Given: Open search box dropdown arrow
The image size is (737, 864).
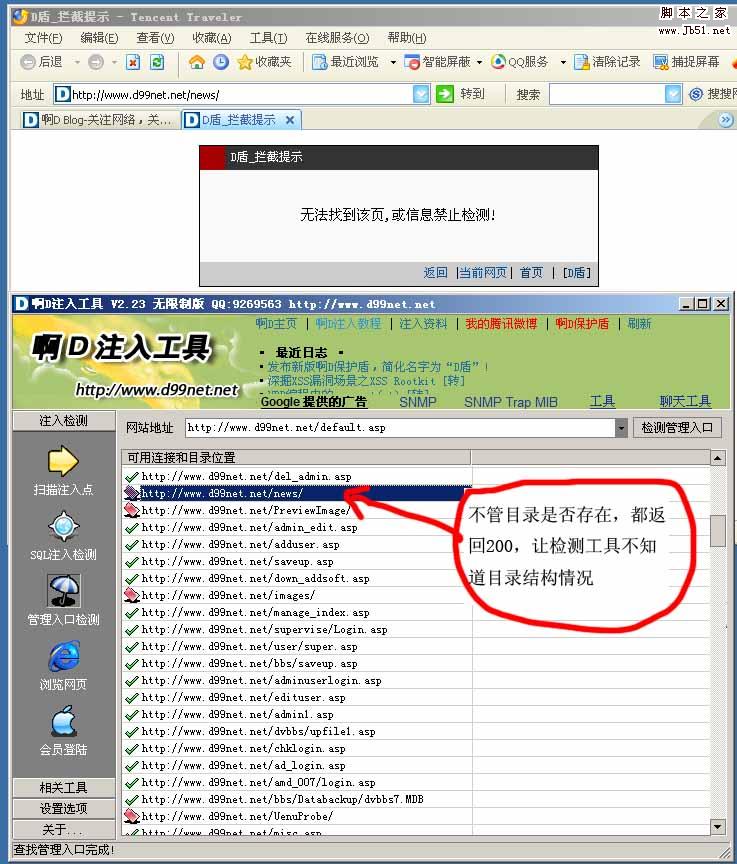Looking at the screenshot, I should point(673,94).
